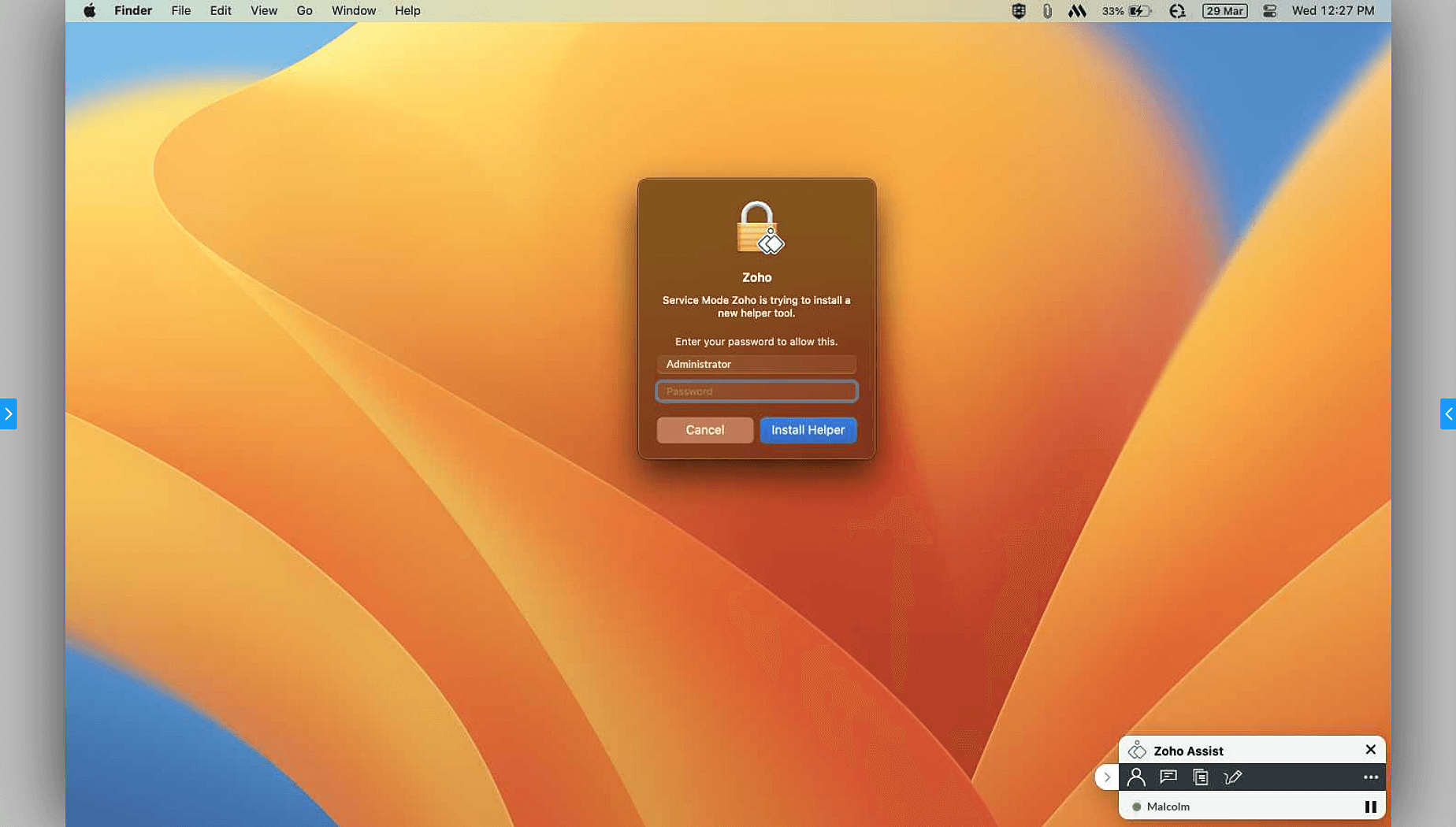Click the Password input field
This screenshot has width=1456, height=827.
tap(756, 391)
